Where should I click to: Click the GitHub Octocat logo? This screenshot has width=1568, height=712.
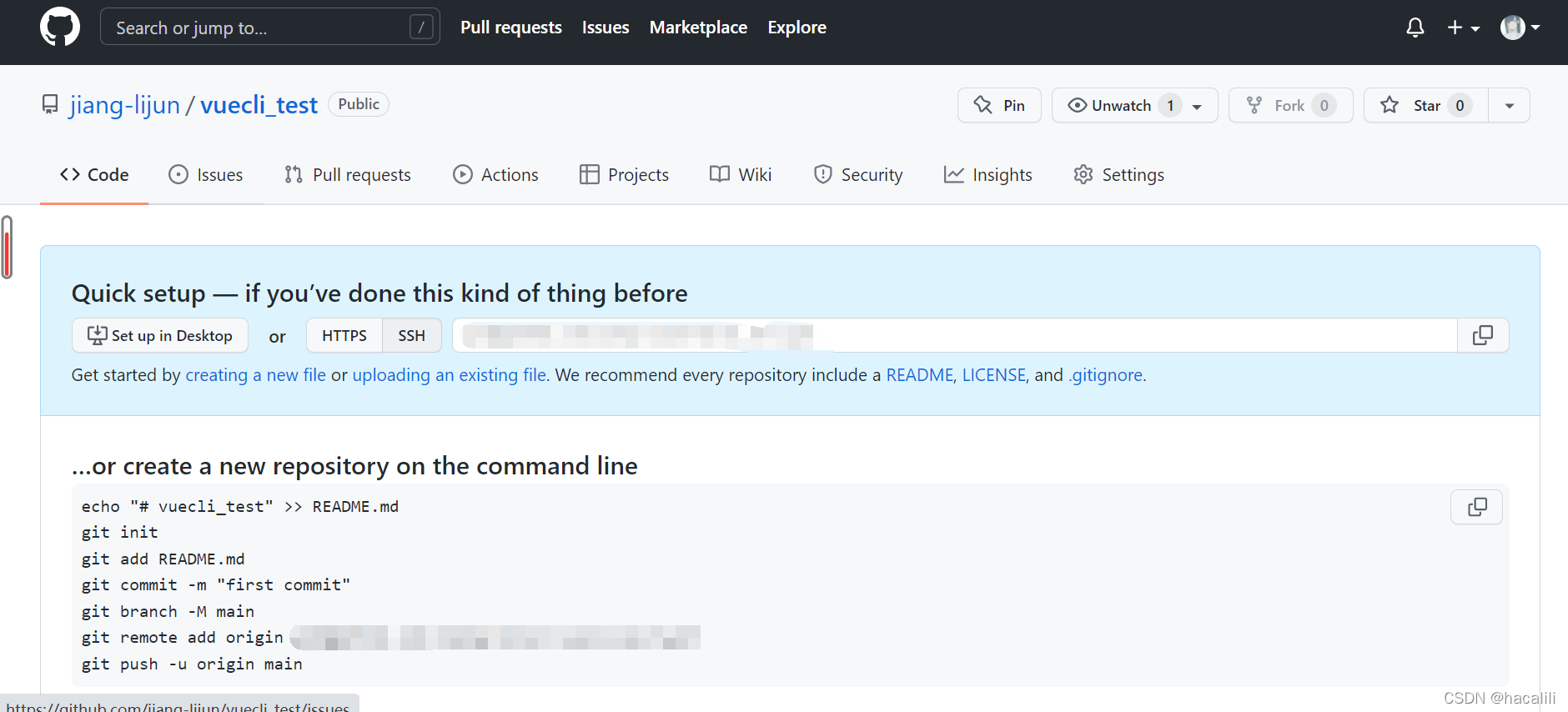(x=60, y=27)
